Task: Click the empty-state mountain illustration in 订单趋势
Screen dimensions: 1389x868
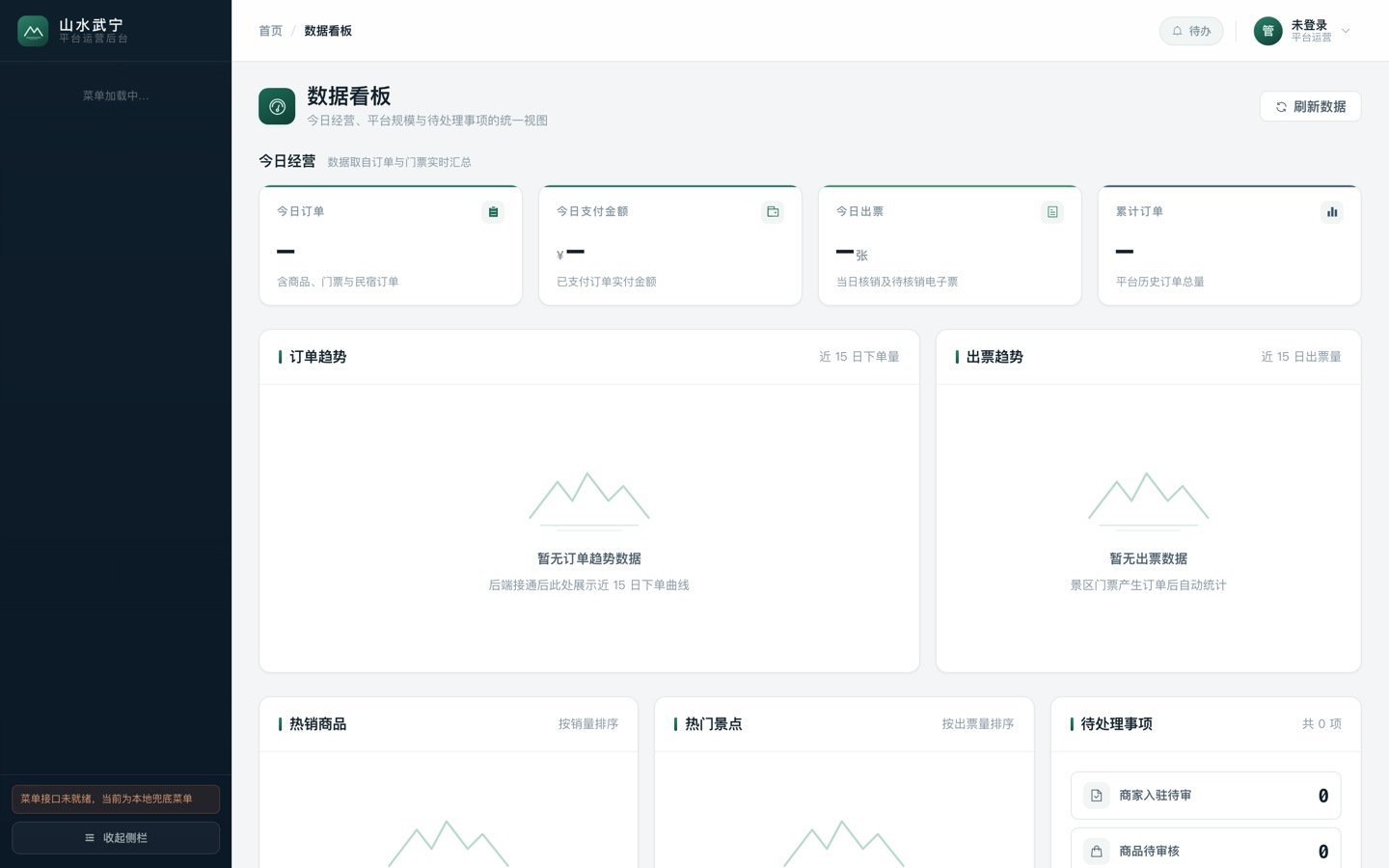Action: pos(589,501)
